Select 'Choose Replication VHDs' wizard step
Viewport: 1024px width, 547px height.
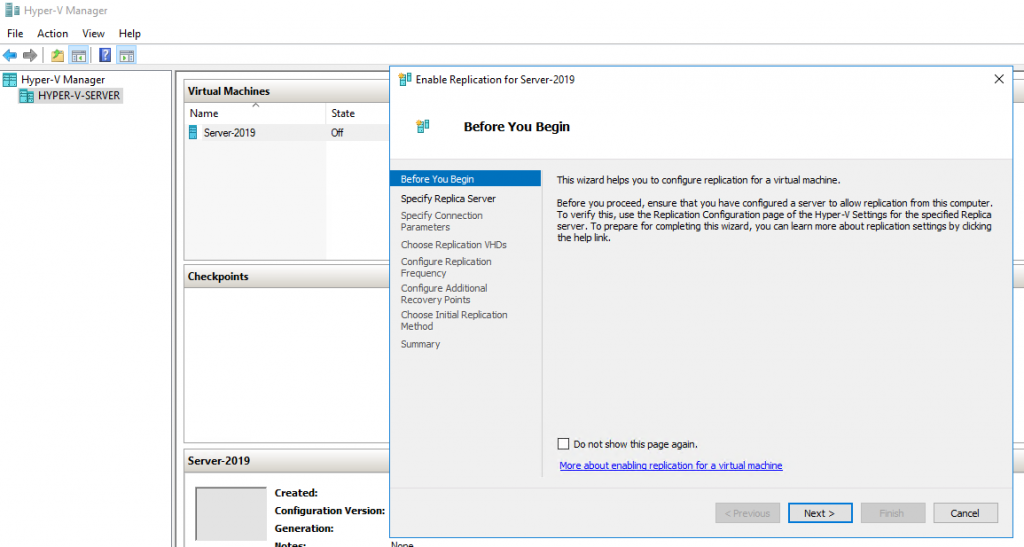(x=453, y=245)
